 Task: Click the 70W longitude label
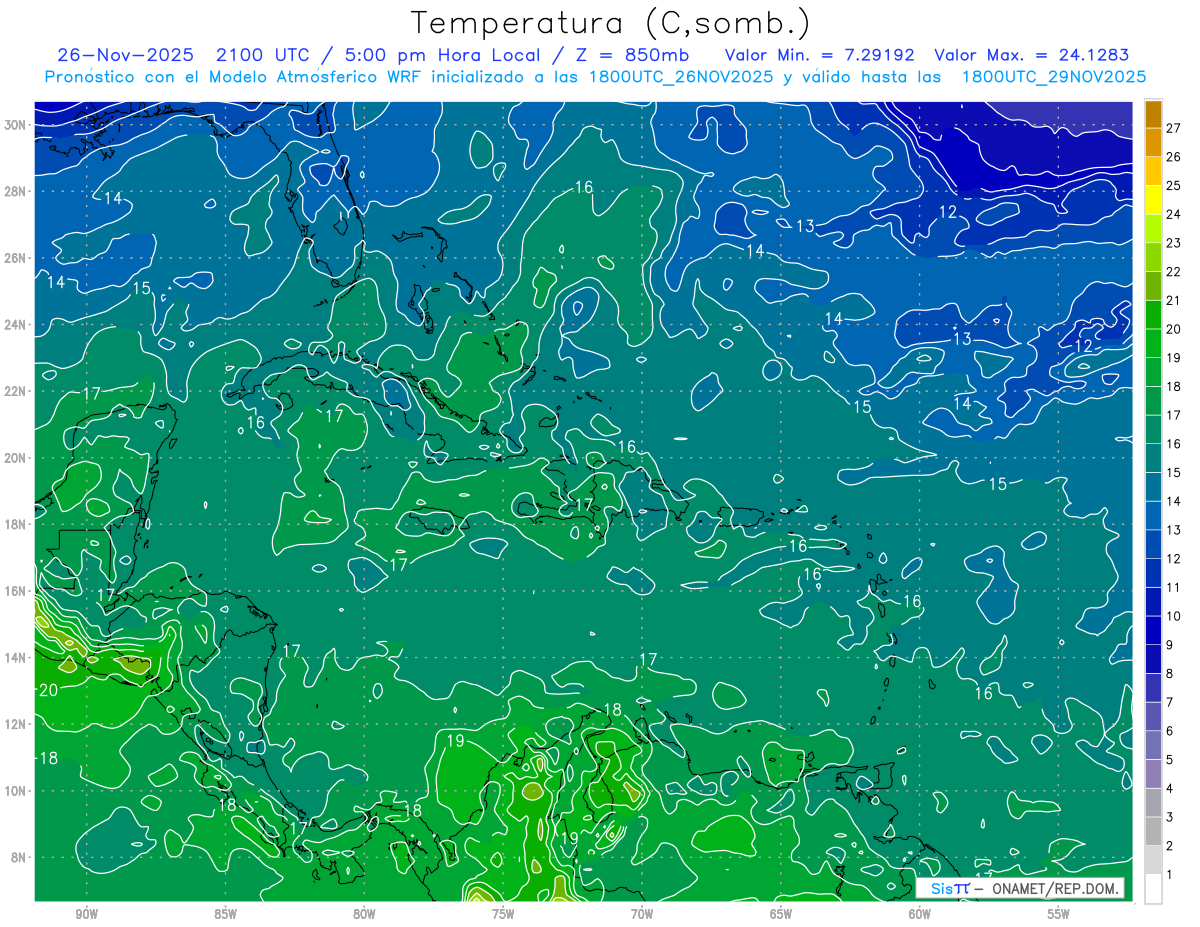coord(642,914)
